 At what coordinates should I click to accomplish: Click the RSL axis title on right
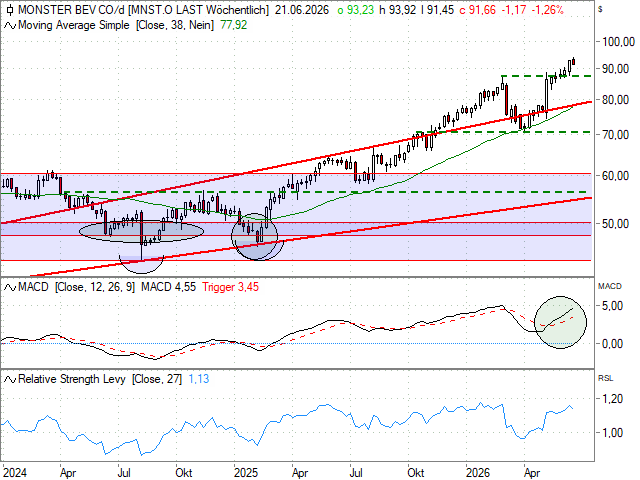point(606,379)
